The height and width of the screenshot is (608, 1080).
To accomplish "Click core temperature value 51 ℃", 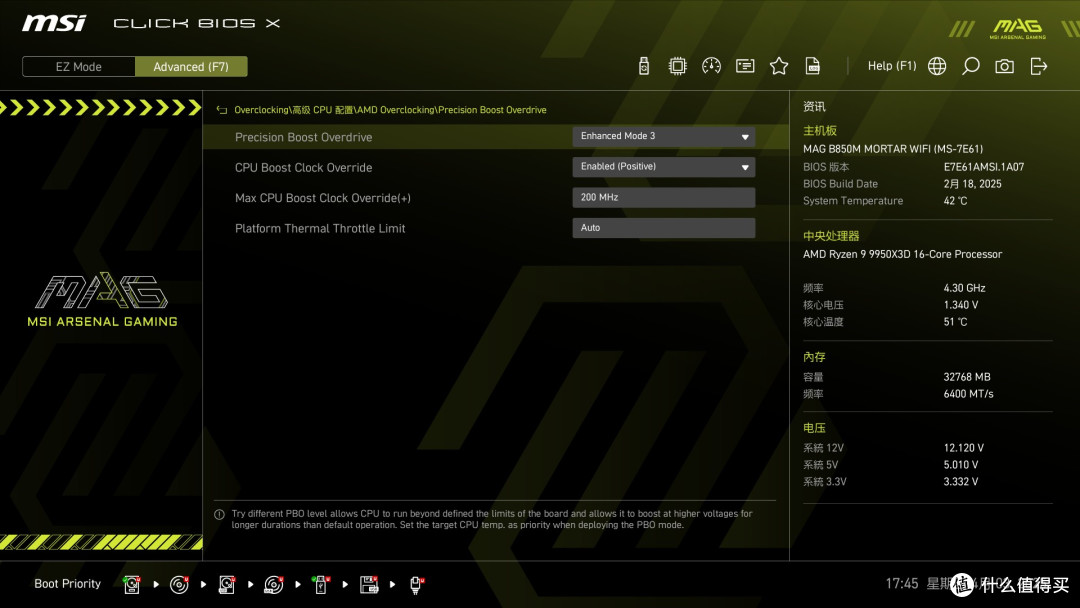I will coord(955,322).
